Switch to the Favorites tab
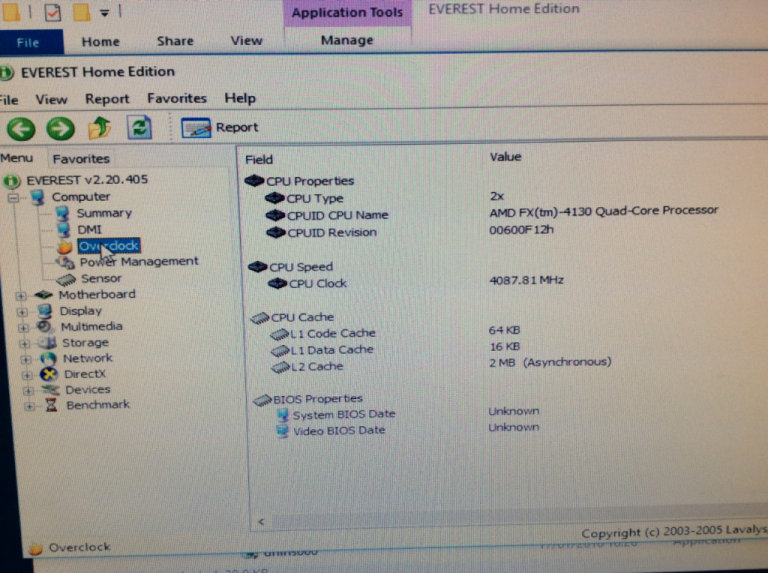 click(x=81, y=158)
